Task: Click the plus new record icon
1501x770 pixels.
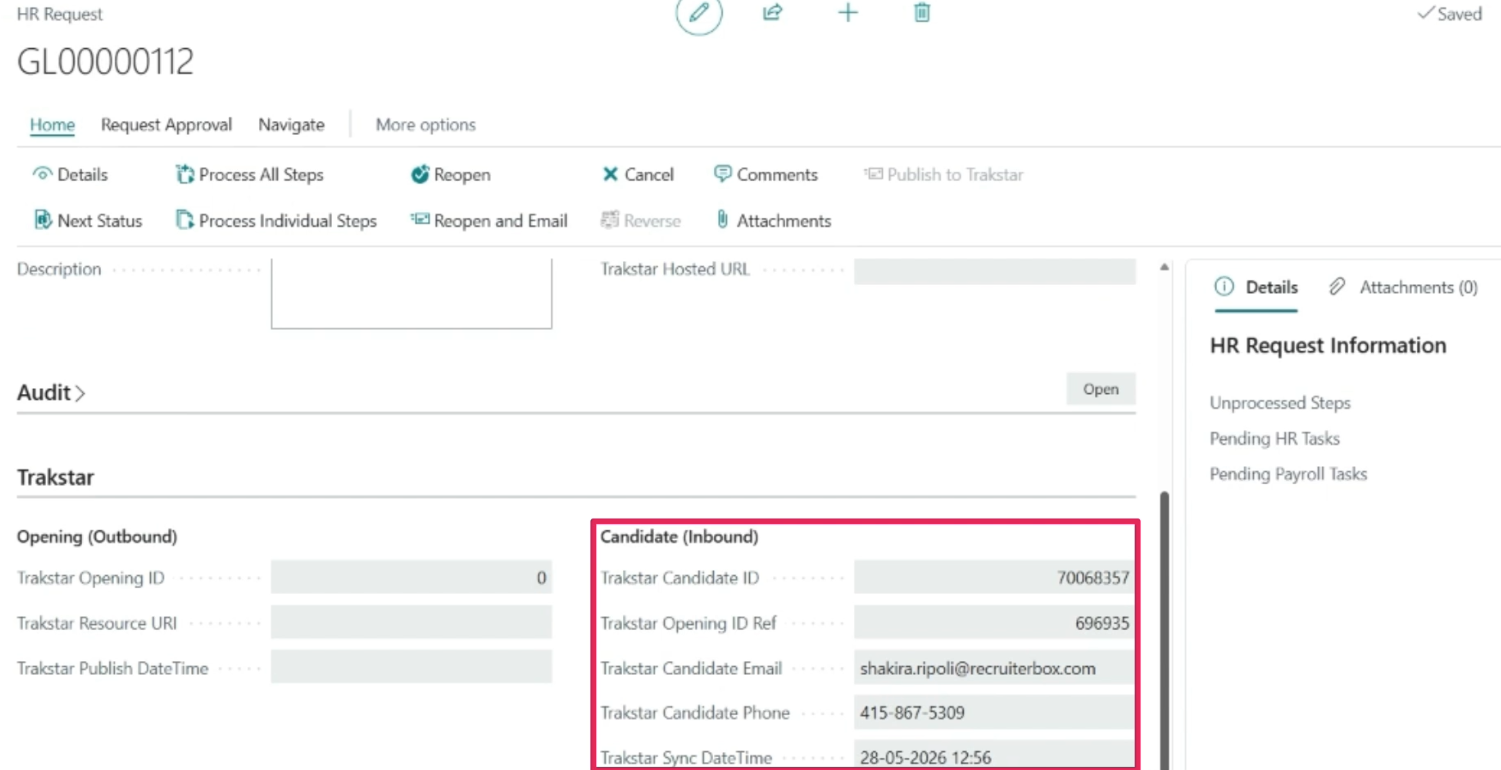Action: (x=848, y=13)
